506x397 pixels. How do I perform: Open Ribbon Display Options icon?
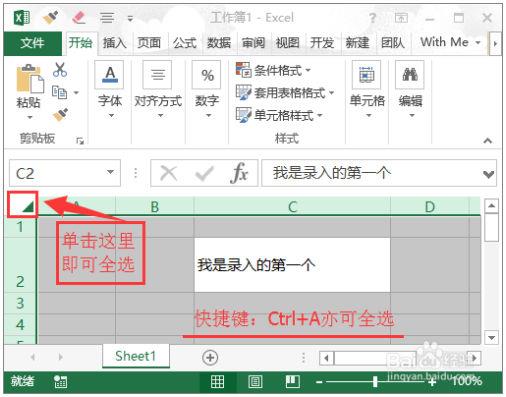click(x=401, y=18)
